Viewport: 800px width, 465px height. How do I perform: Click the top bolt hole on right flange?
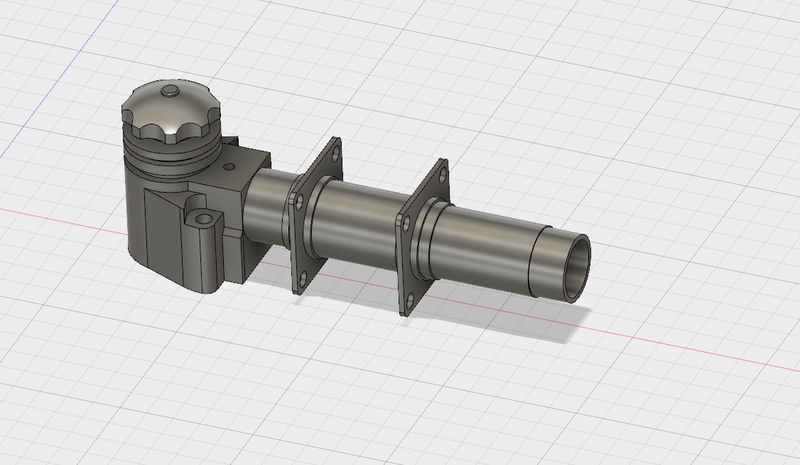click(440, 174)
